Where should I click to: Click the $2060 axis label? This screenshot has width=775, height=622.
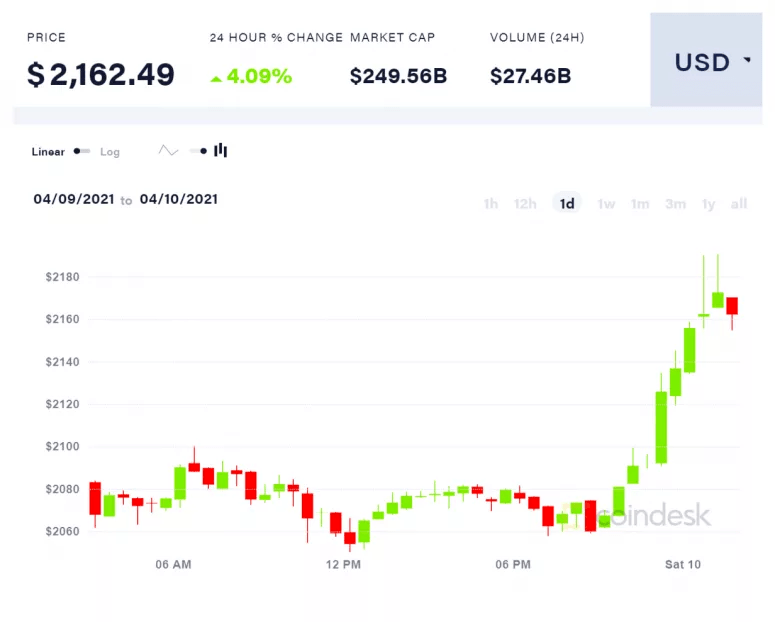62,532
